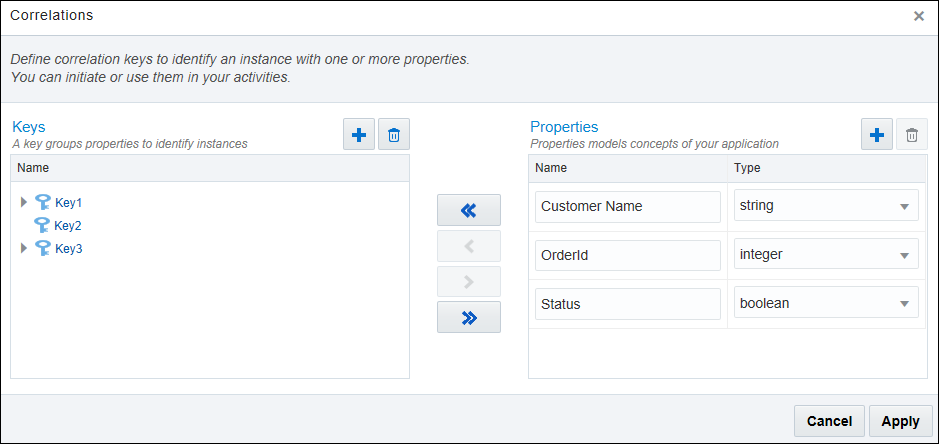
Task: Click the double left arrow move-all button
Action: point(468,211)
